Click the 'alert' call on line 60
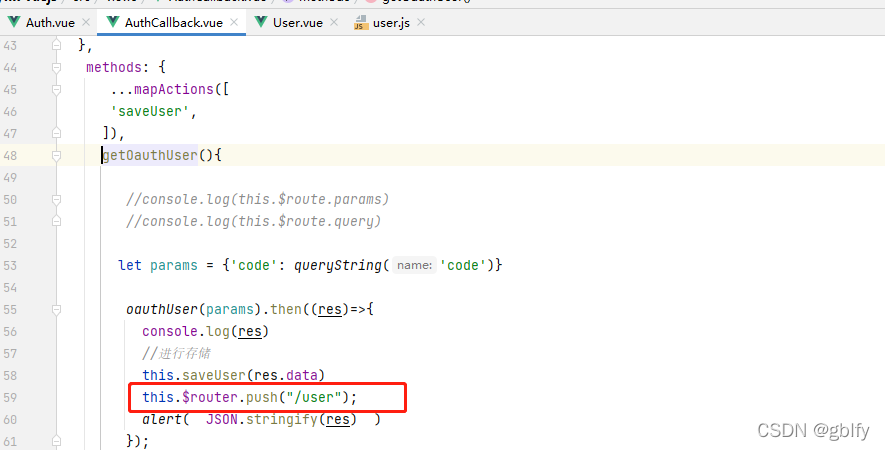 [x=162, y=420]
